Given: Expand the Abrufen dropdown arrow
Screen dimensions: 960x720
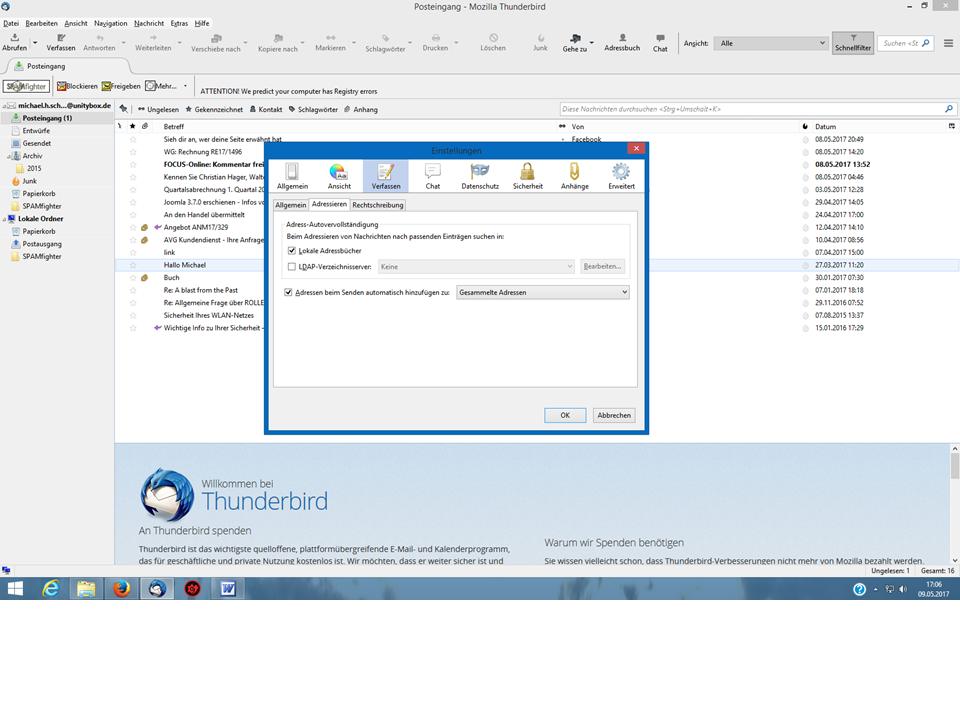Looking at the screenshot, I should [35, 43].
